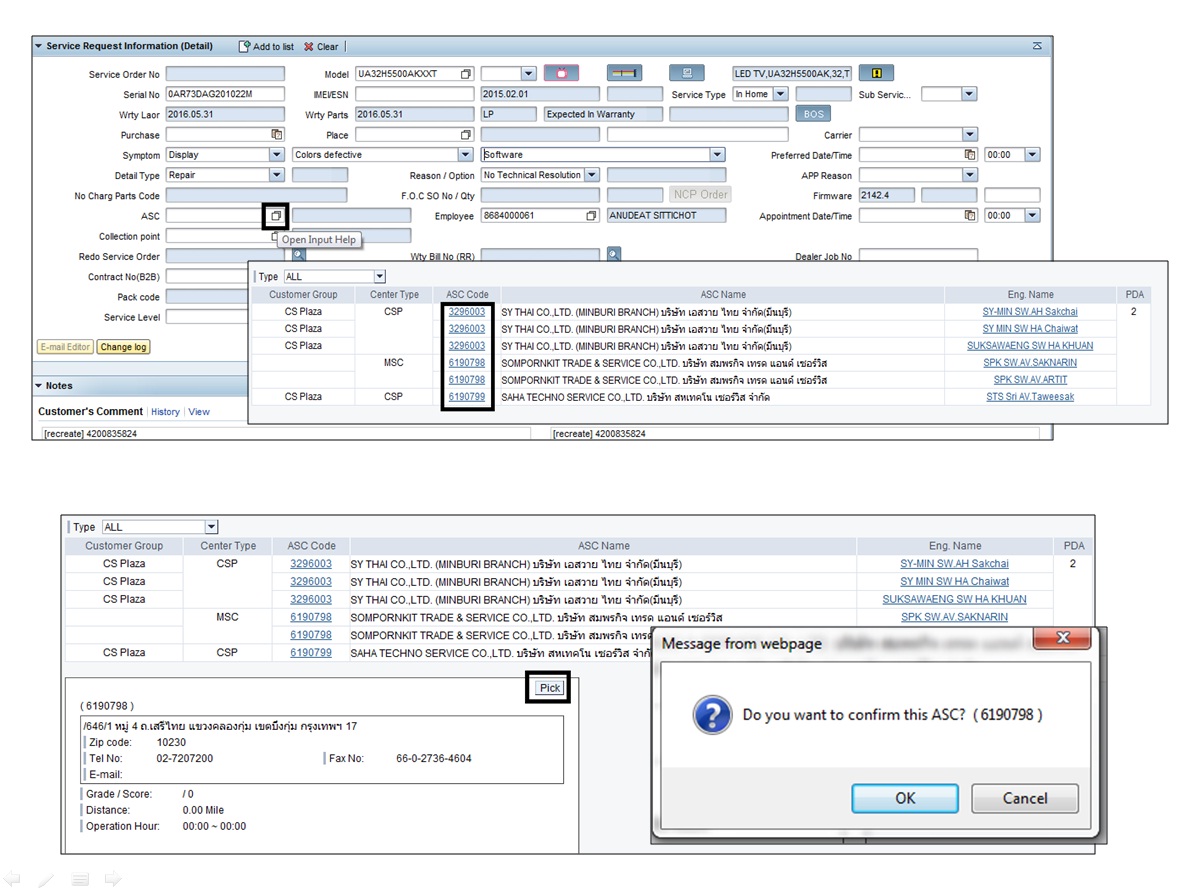
Task: Open input help for the Model field
Action: 466,74
